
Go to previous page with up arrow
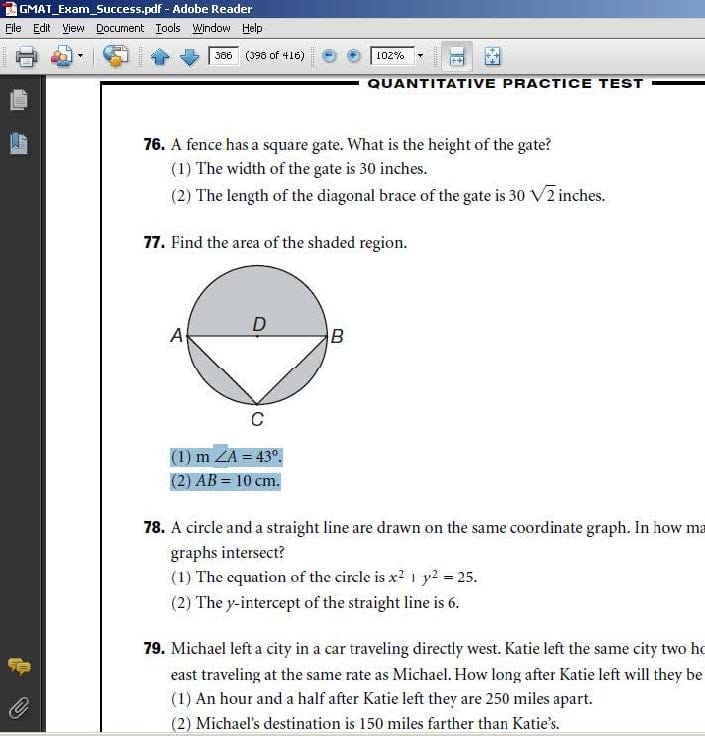(x=160, y=56)
